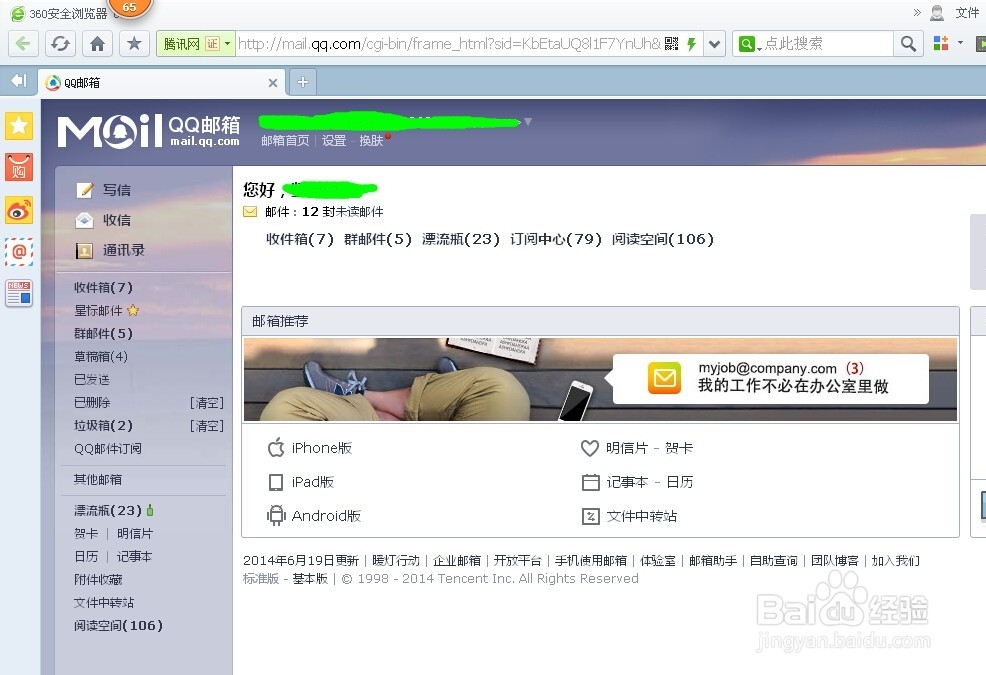This screenshot has height=675, width=986.
Task: Open the shopping 购 sidebar icon
Action: (x=19, y=167)
